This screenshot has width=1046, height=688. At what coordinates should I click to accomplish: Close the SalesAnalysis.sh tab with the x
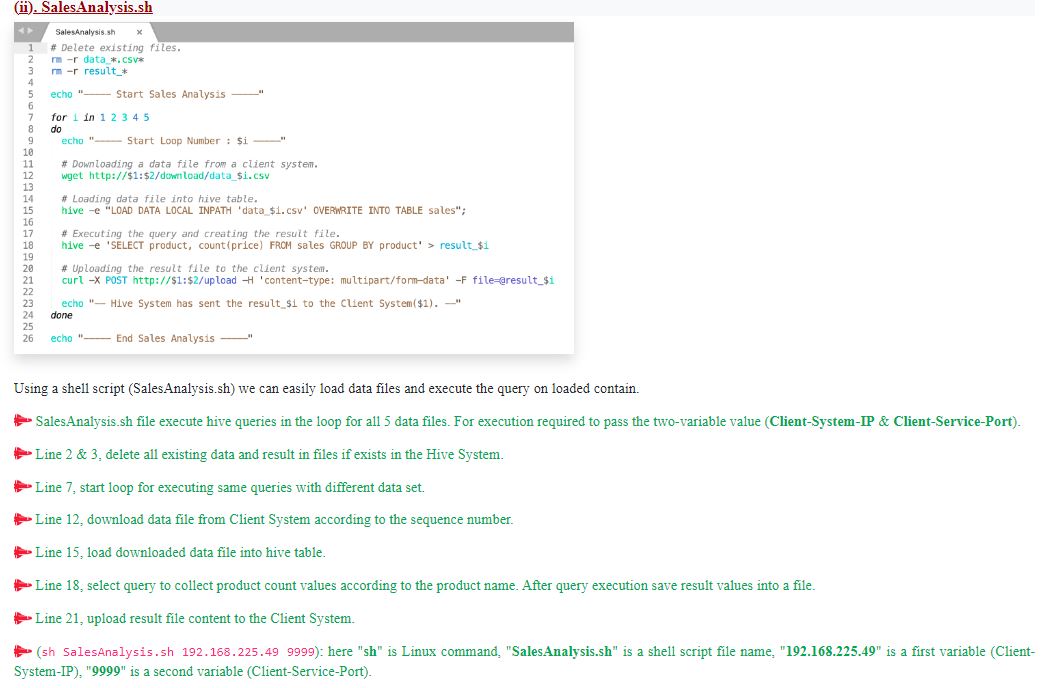point(138,31)
